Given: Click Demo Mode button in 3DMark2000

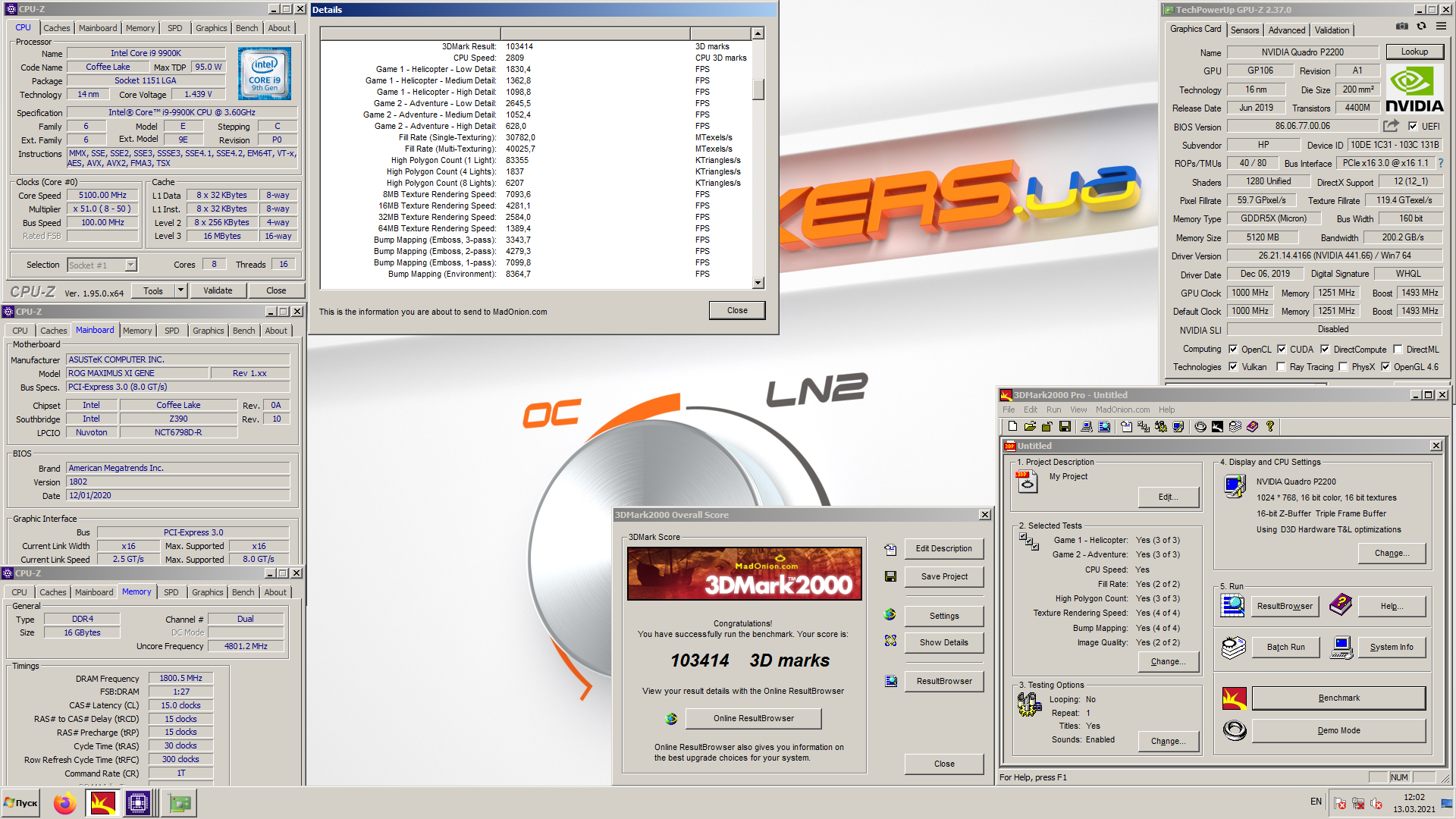Looking at the screenshot, I should [1338, 731].
